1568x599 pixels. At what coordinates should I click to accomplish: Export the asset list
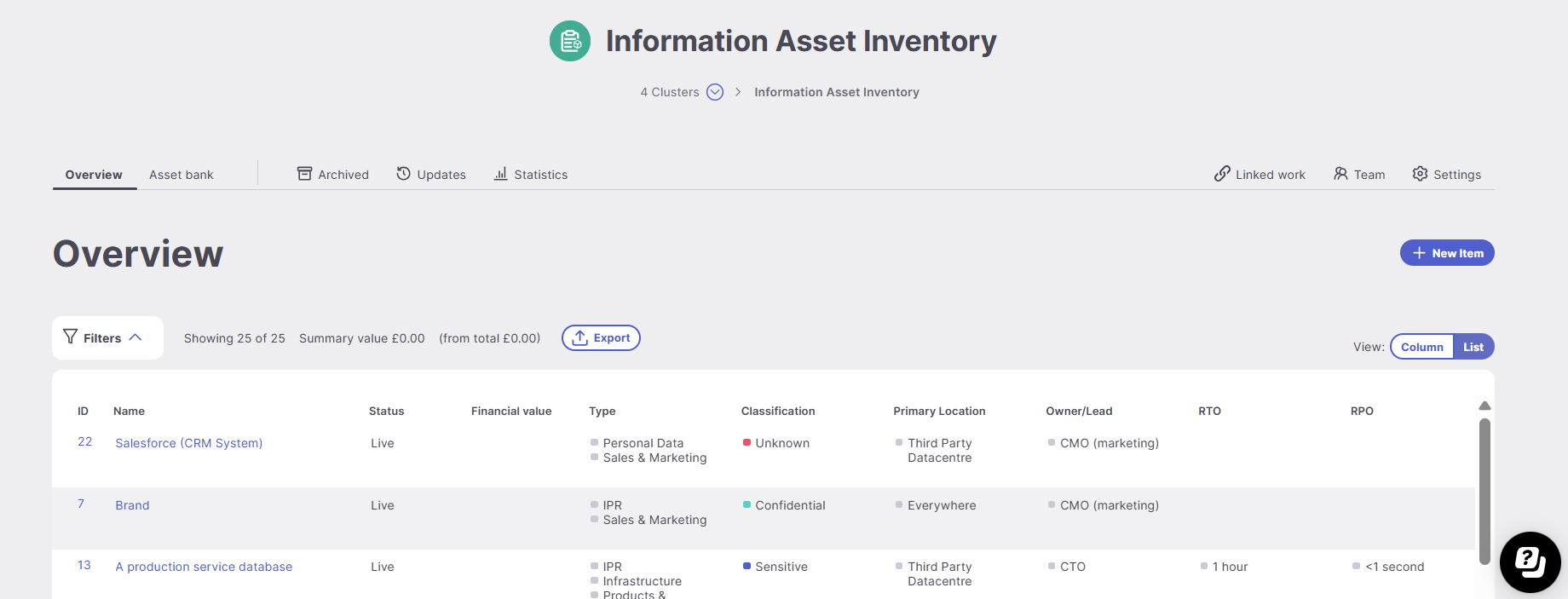pos(601,337)
